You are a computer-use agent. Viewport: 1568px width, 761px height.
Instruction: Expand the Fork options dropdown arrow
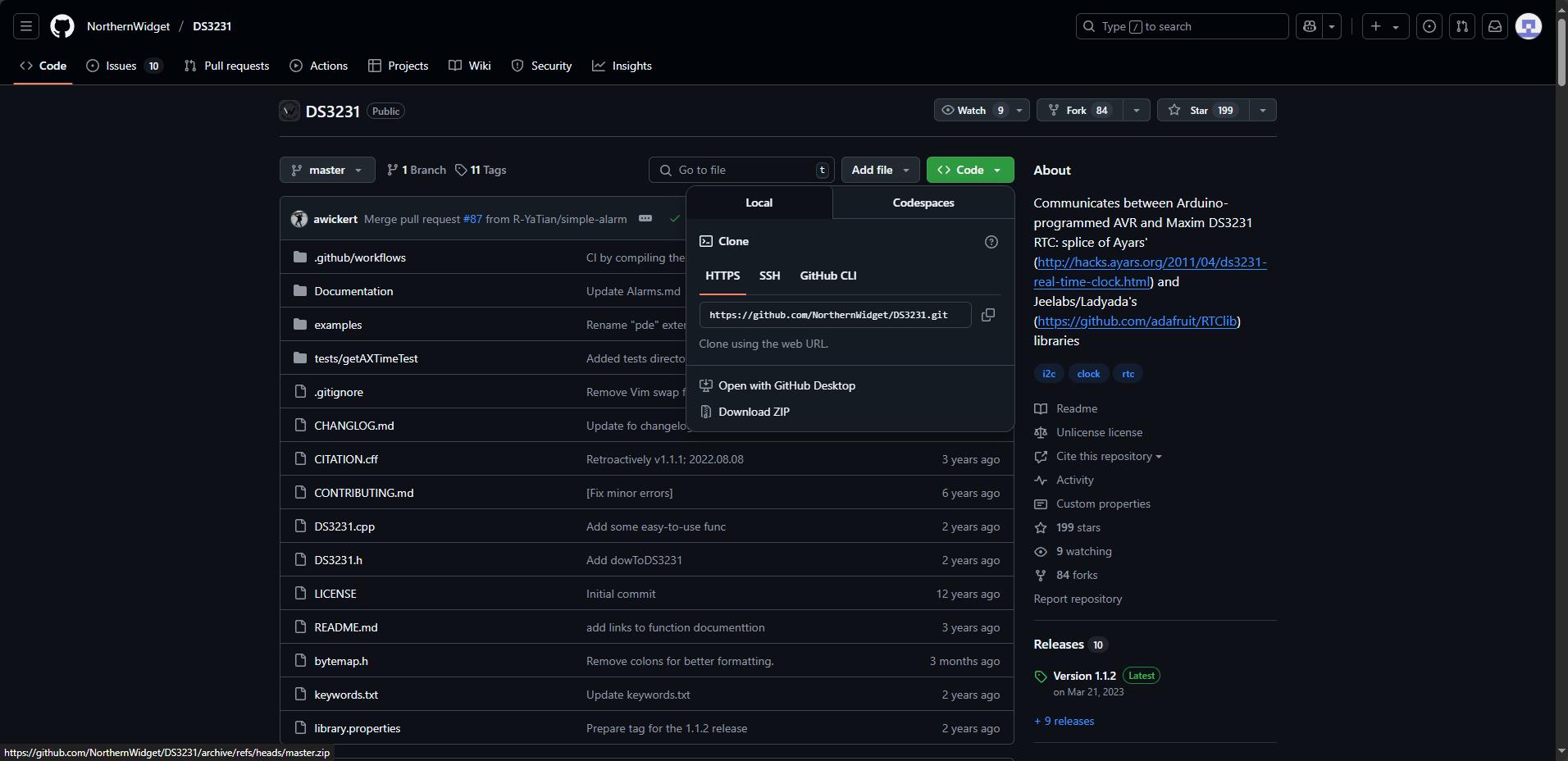point(1136,110)
